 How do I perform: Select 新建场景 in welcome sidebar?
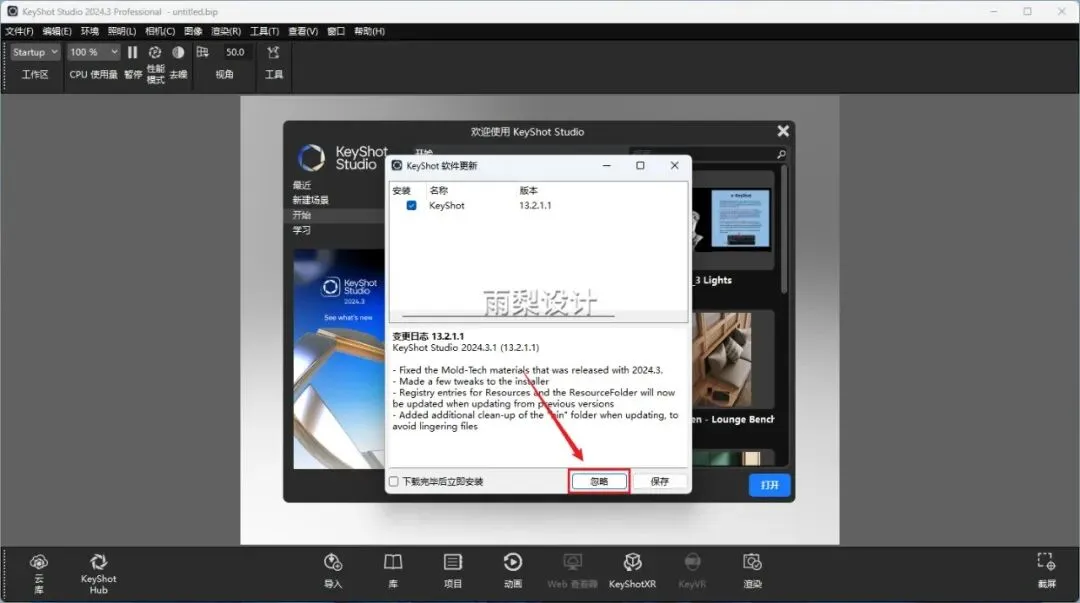(x=310, y=200)
